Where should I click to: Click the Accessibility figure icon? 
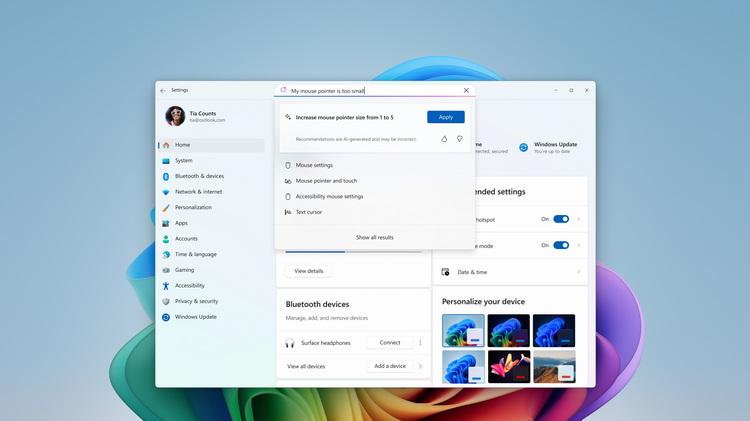[166, 286]
